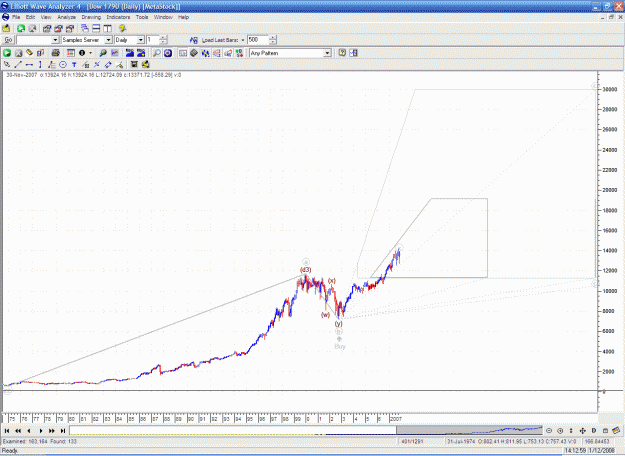Jump to last bar playback button
625x456 pixels.
click(63, 431)
